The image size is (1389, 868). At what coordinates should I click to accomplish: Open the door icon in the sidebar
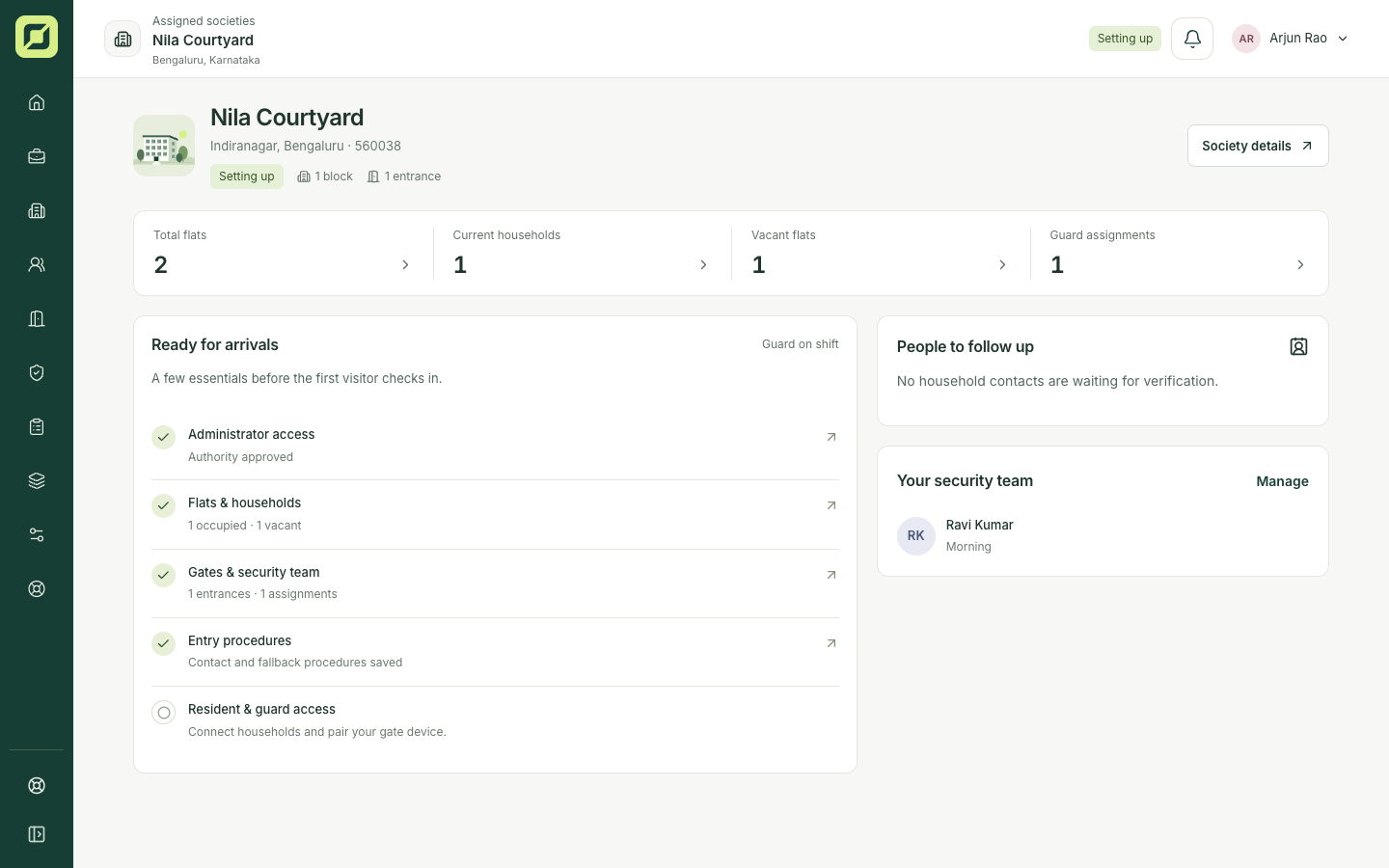[x=37, y=318]
